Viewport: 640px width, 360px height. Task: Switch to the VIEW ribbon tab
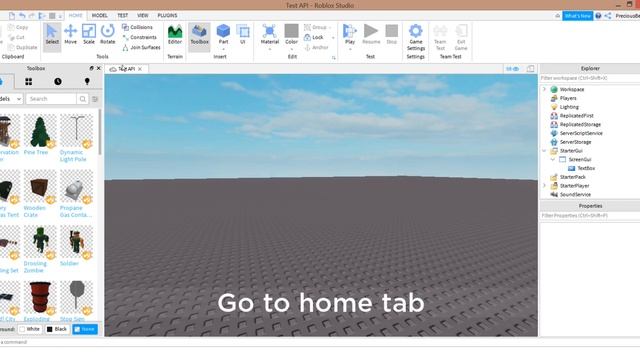click(142, 15)
